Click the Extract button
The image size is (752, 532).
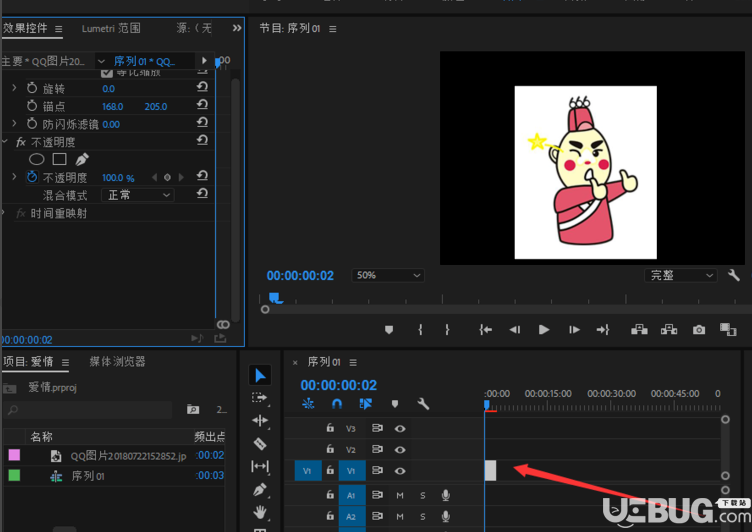coord(669,330)
